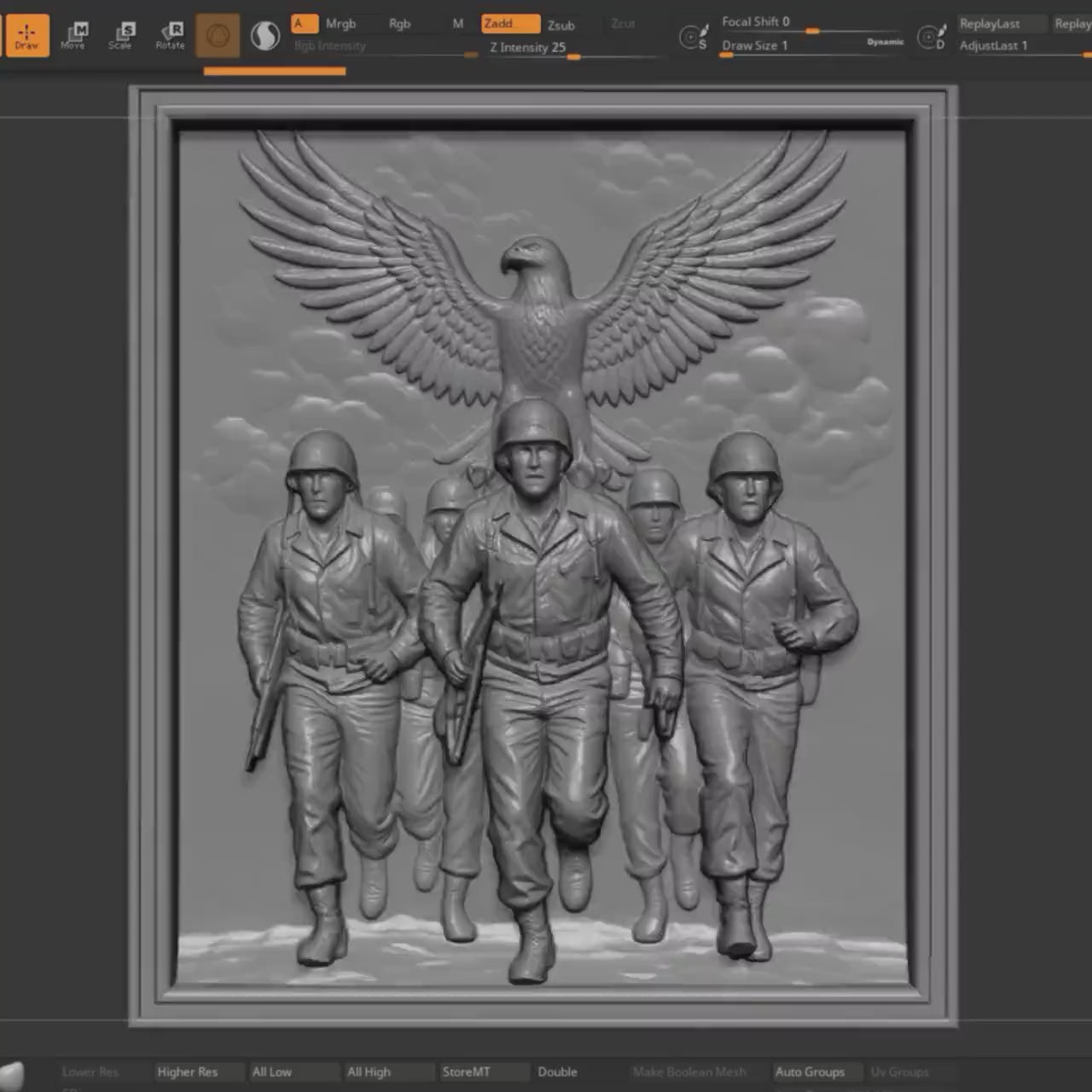Select the Draw mode icon
Image resolution: width=1092 pixels, height=1092 pixels.
point(26,35)
